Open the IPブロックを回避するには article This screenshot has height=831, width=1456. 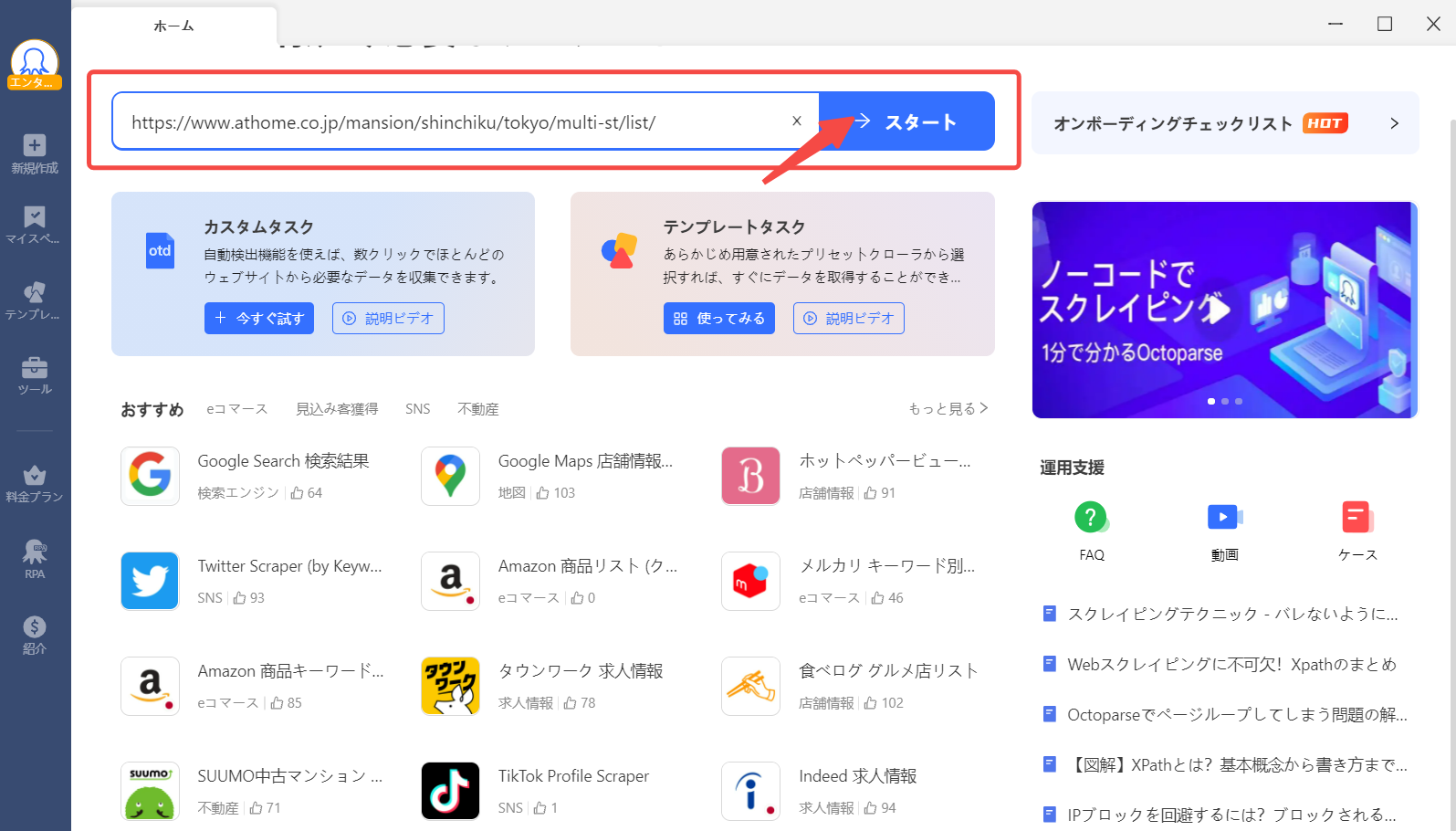[x=1231, y=815]
